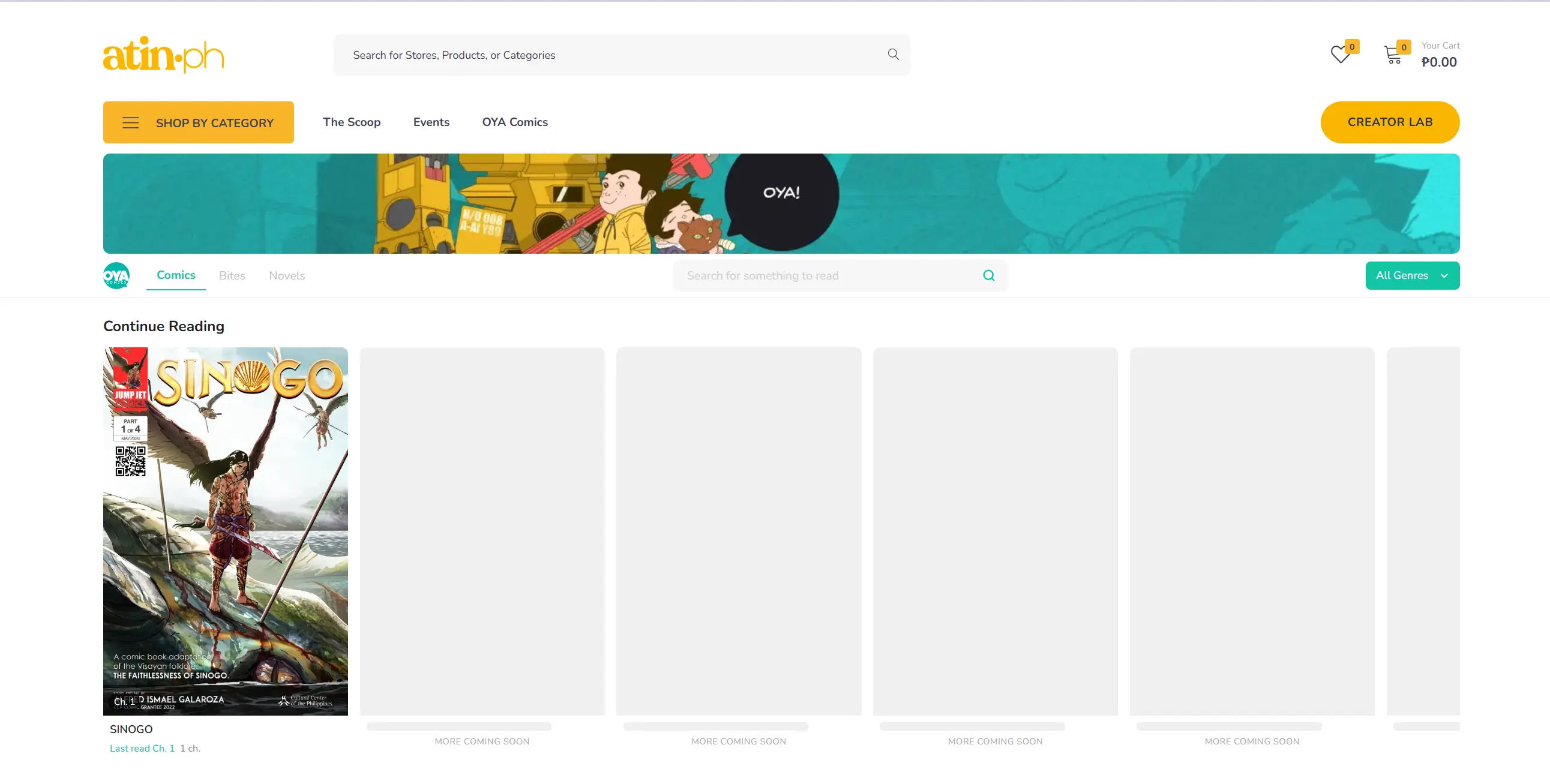Click the hamburger menu icon

pos(131,123)
